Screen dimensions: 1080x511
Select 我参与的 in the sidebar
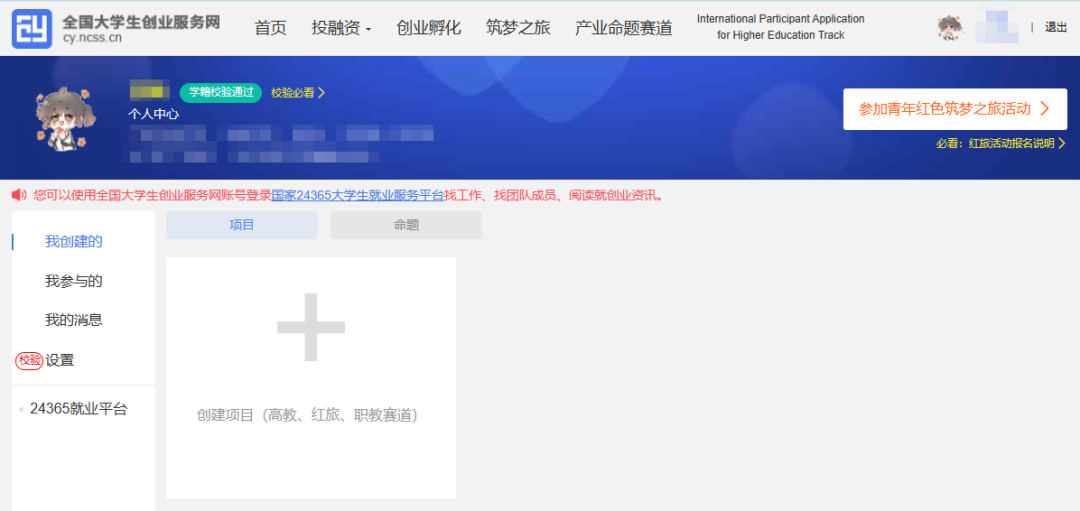tap(73, 281)
